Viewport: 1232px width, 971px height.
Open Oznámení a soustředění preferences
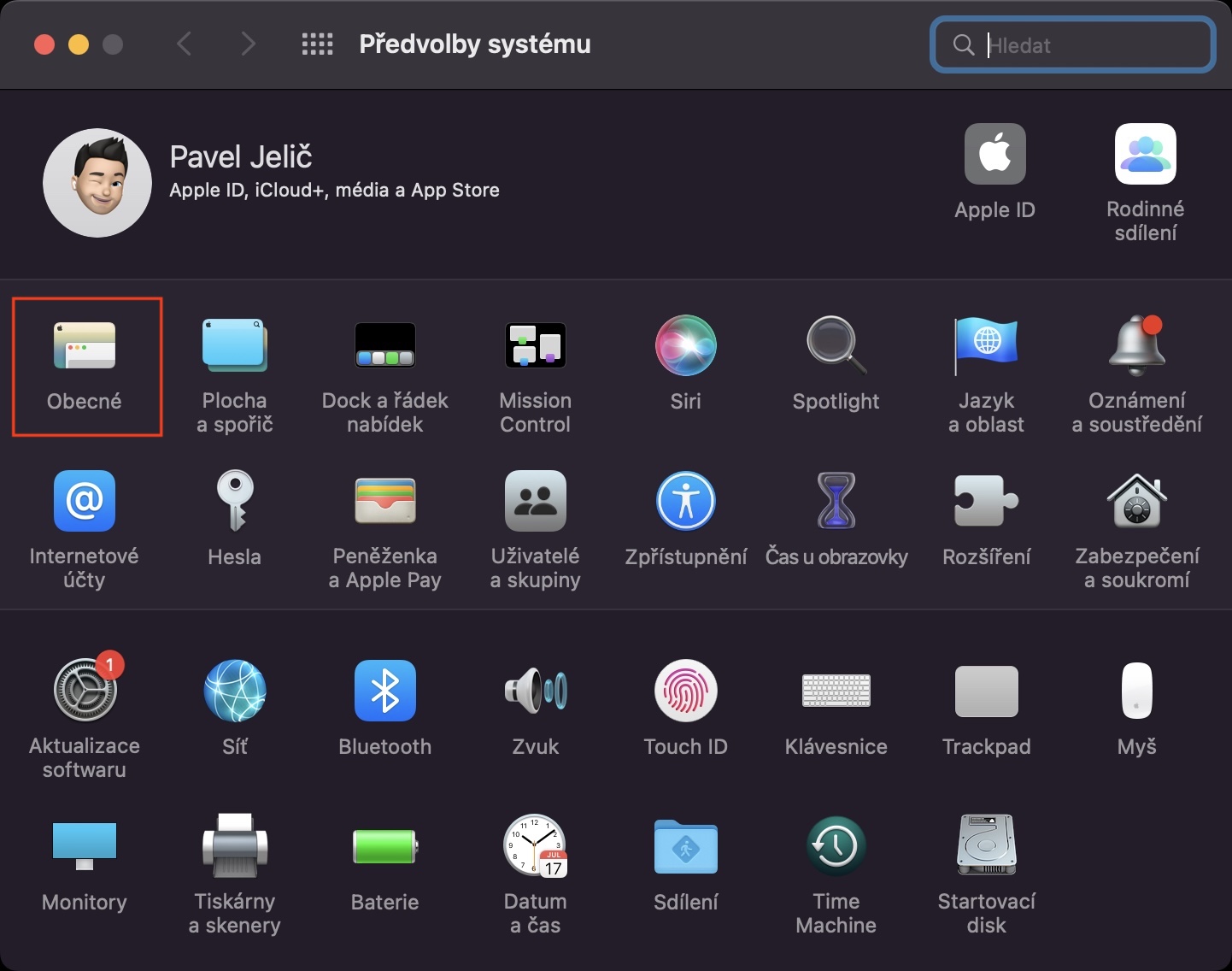[x=1137, y=376]
